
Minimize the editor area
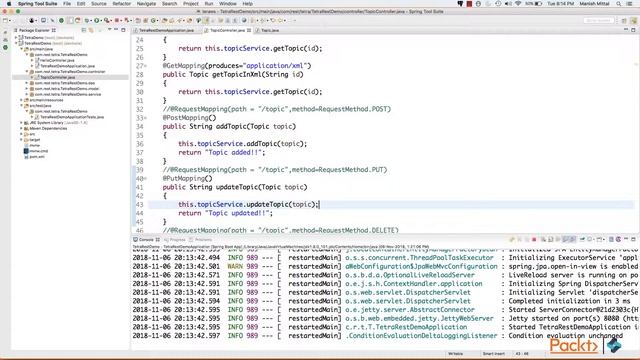626,30
